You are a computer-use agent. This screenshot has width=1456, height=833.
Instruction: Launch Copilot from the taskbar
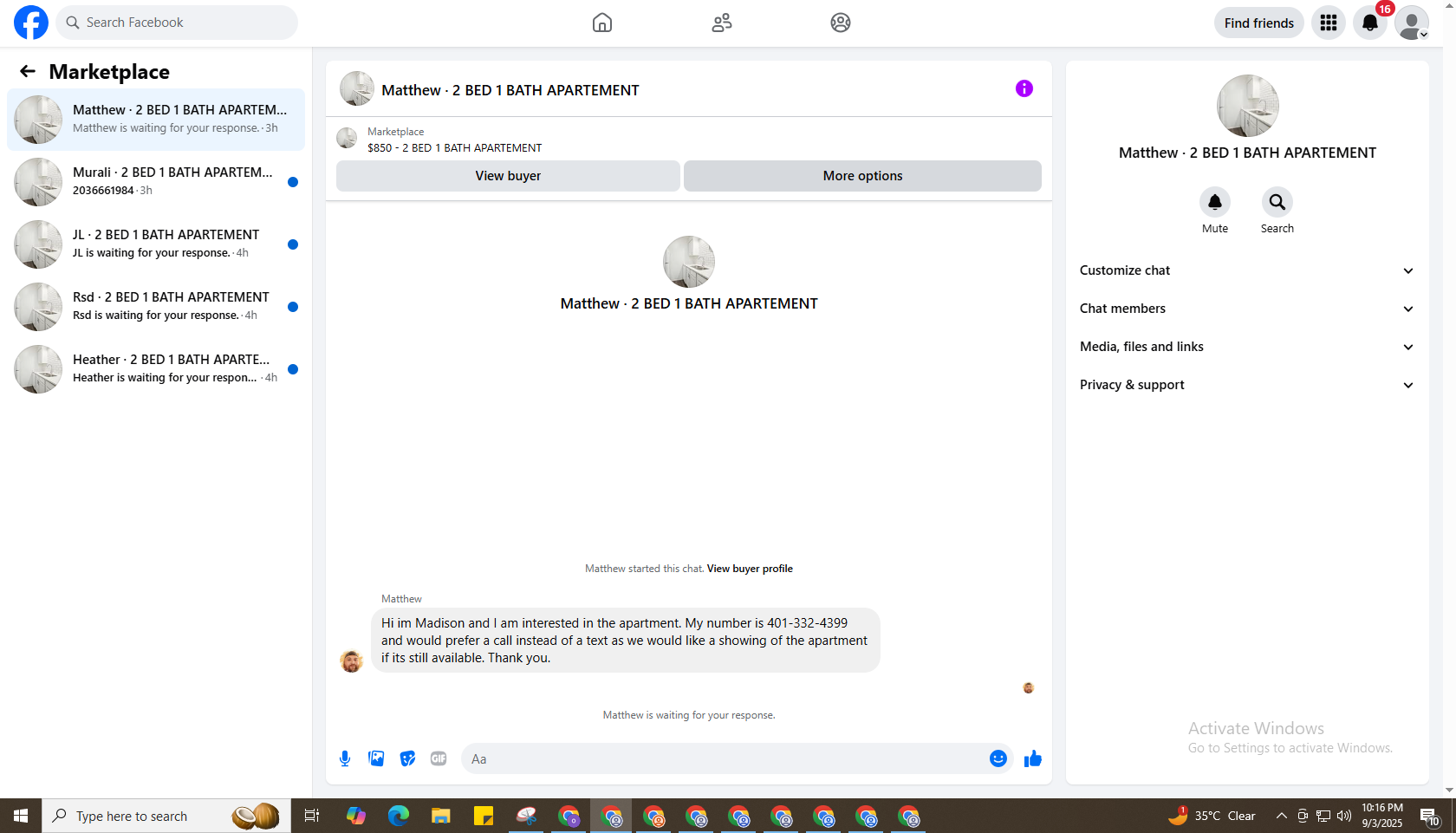(x=356, y=816)
